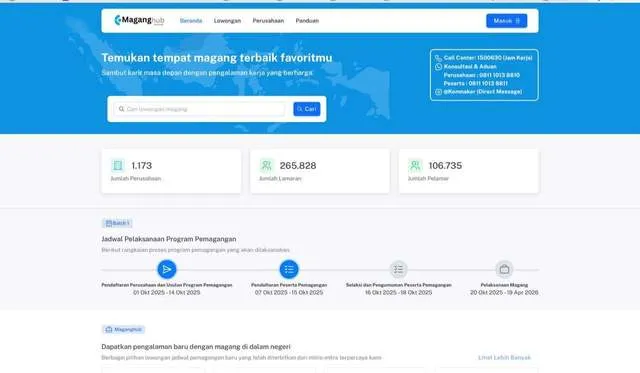Click the magnifier icon in search field
The height and width of the screenshot is (373, 640).
click(x=121, y=109)
